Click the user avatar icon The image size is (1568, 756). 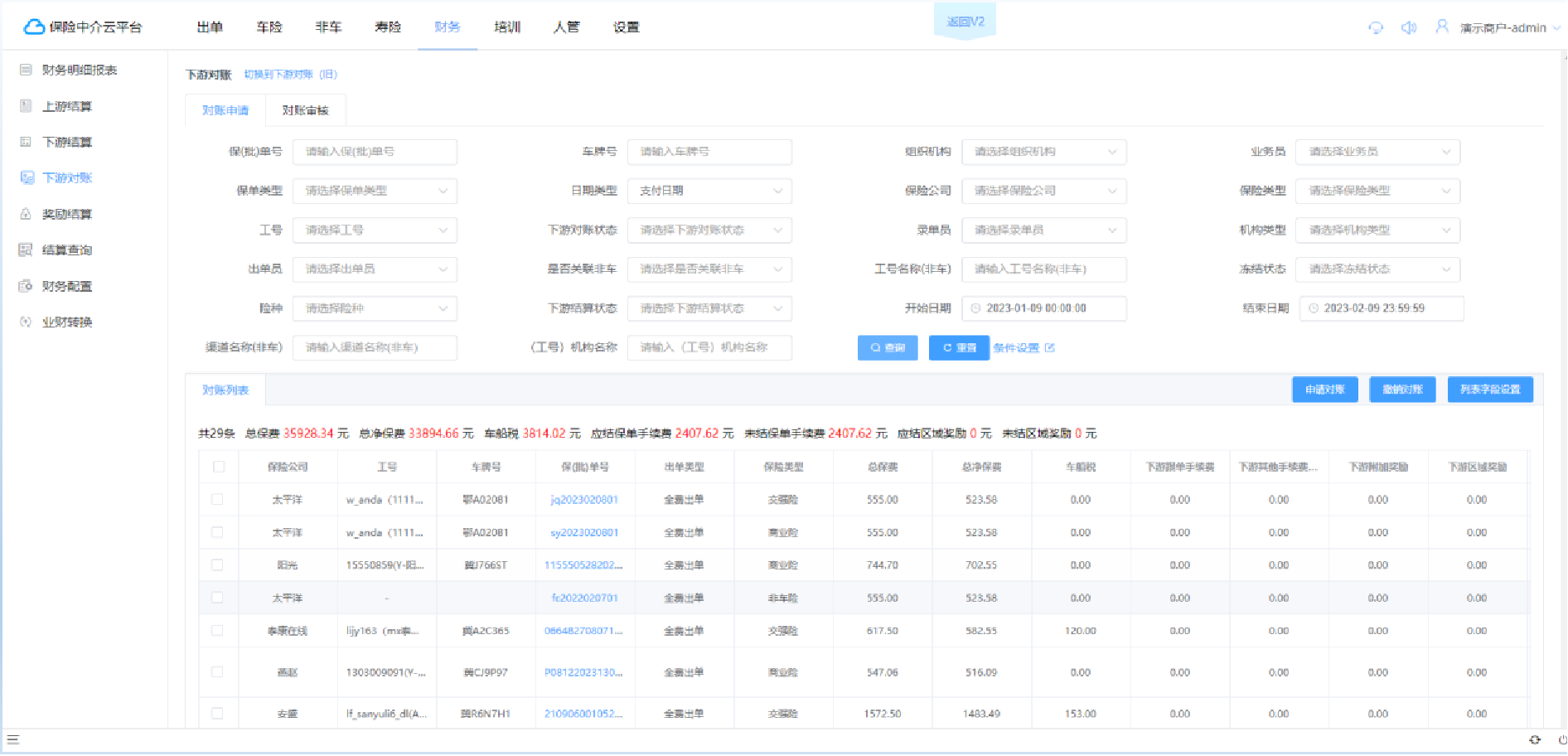(1442, 27)
